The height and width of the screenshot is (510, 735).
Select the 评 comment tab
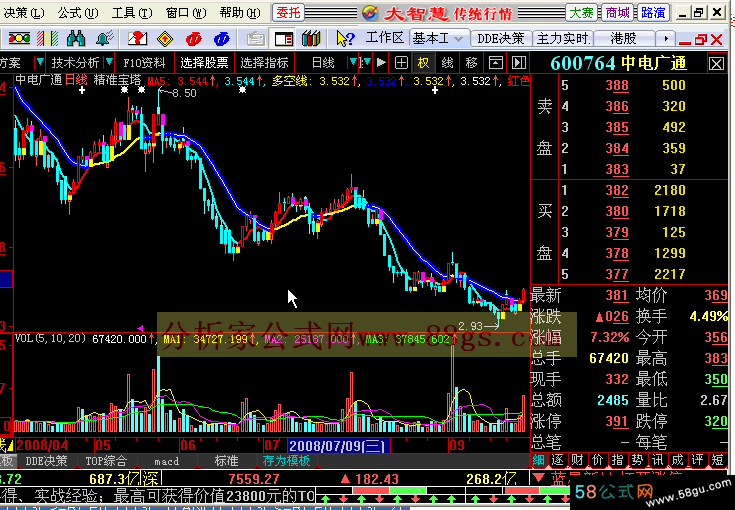pos(698,460)
